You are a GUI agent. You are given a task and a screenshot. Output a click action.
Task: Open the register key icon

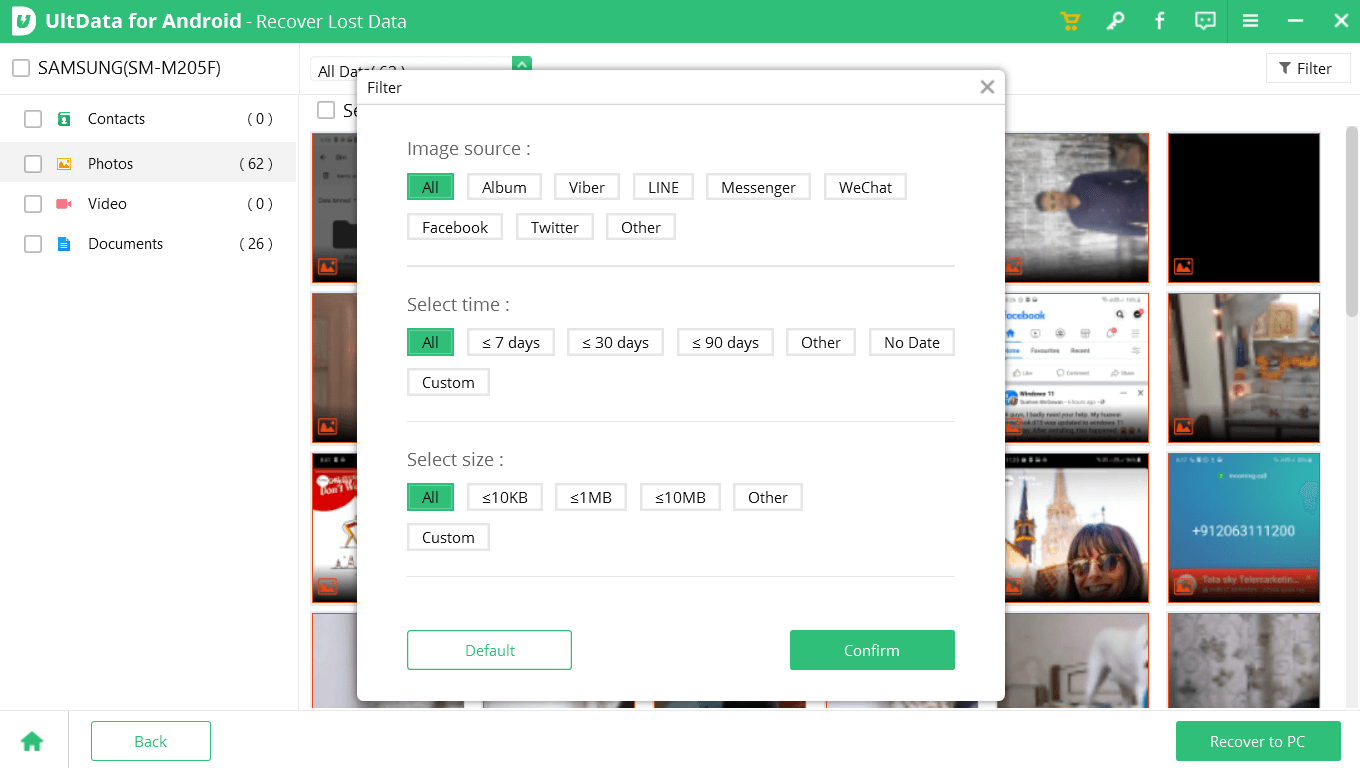tap(1115, 21)
